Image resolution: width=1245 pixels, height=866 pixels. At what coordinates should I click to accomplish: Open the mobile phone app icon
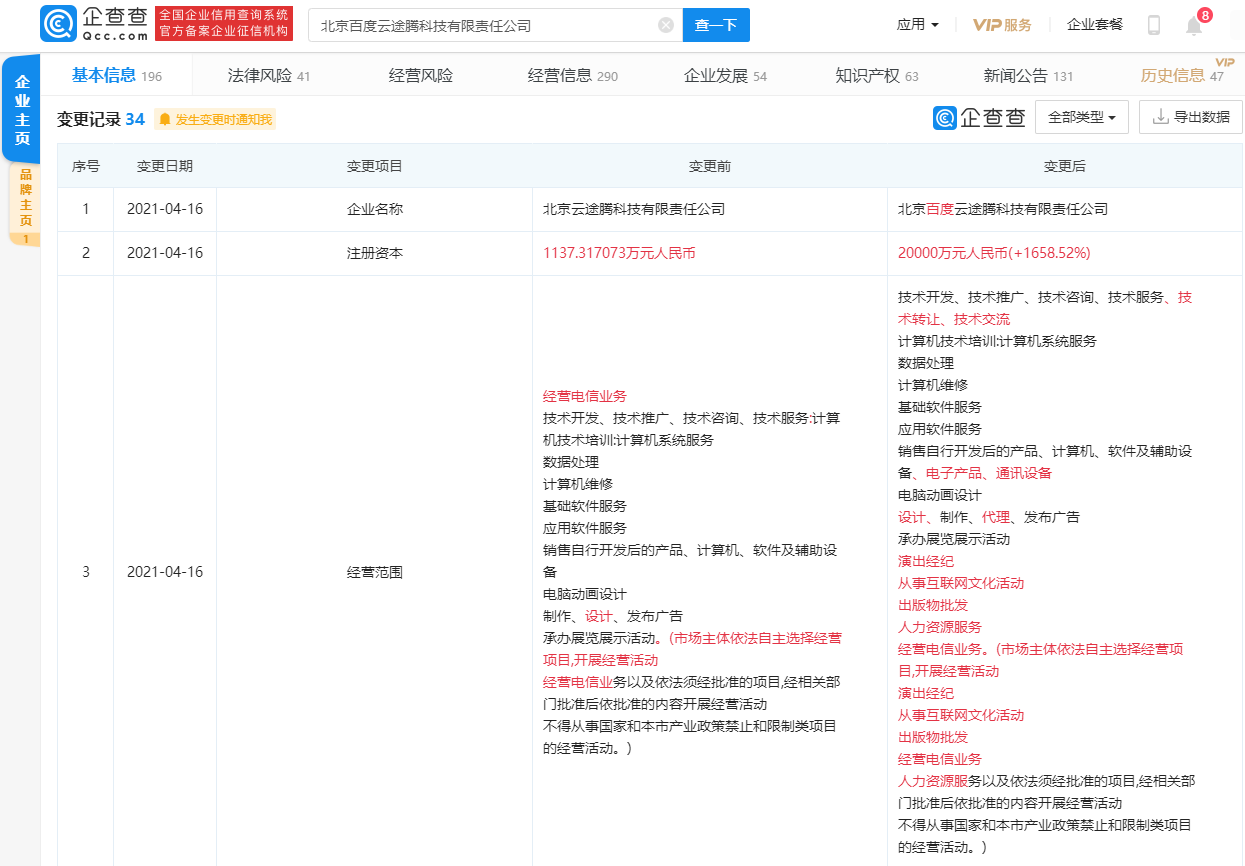(1154, 25)
